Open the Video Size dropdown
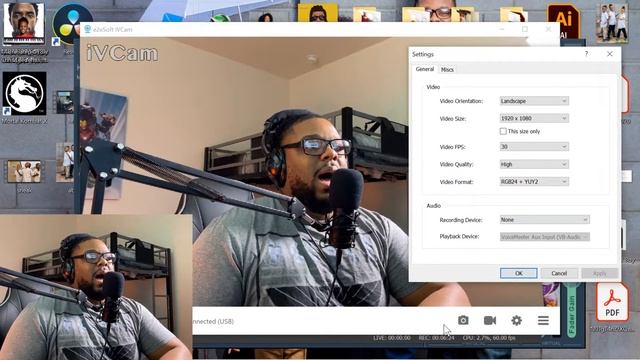This screenshot has width=640, height=360. pos(534,118)
